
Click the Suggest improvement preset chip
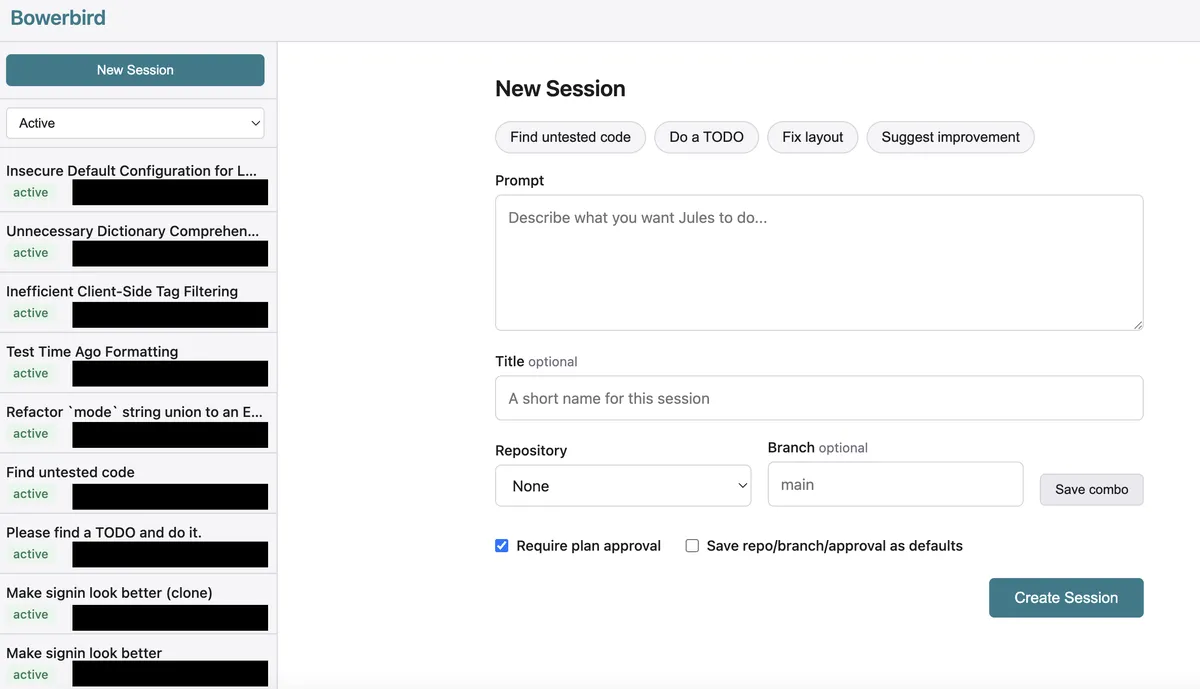click(950, 137)
